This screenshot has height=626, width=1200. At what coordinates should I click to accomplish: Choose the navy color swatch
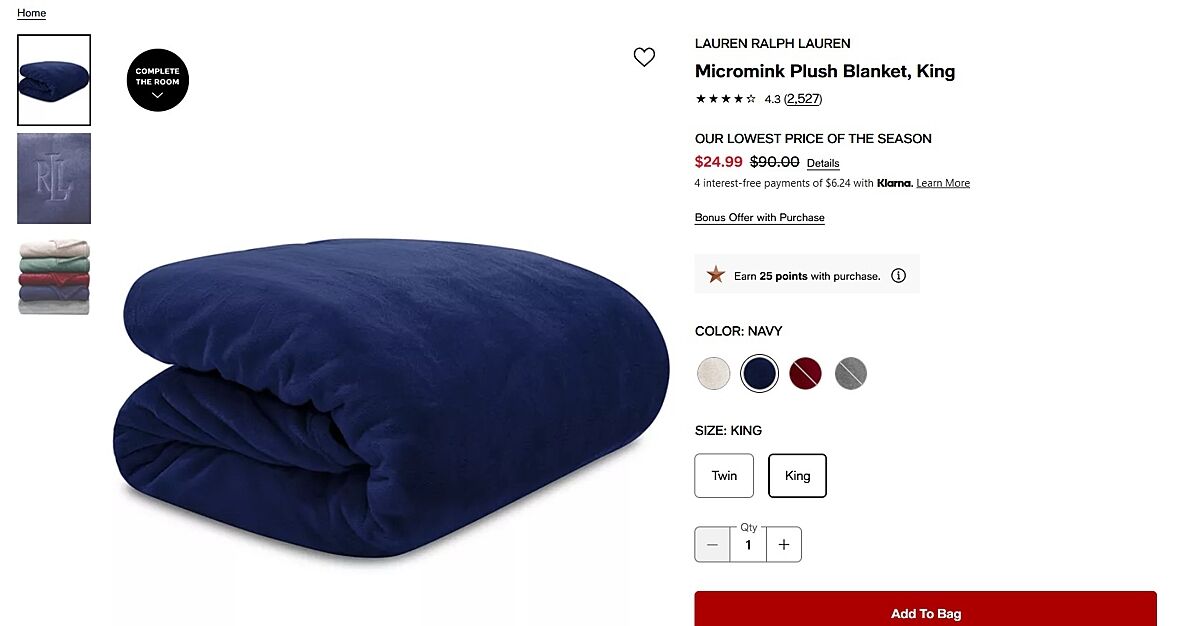coord(759,374)
